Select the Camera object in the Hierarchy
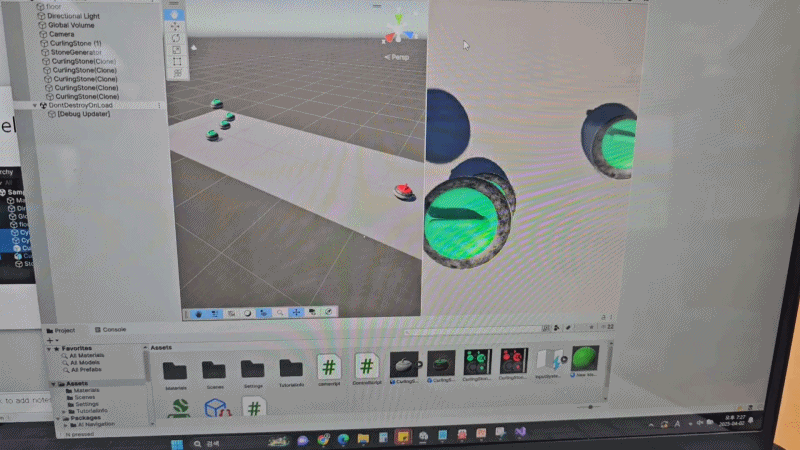The height and width of the screenshot is (450, 800). (57, 34)
